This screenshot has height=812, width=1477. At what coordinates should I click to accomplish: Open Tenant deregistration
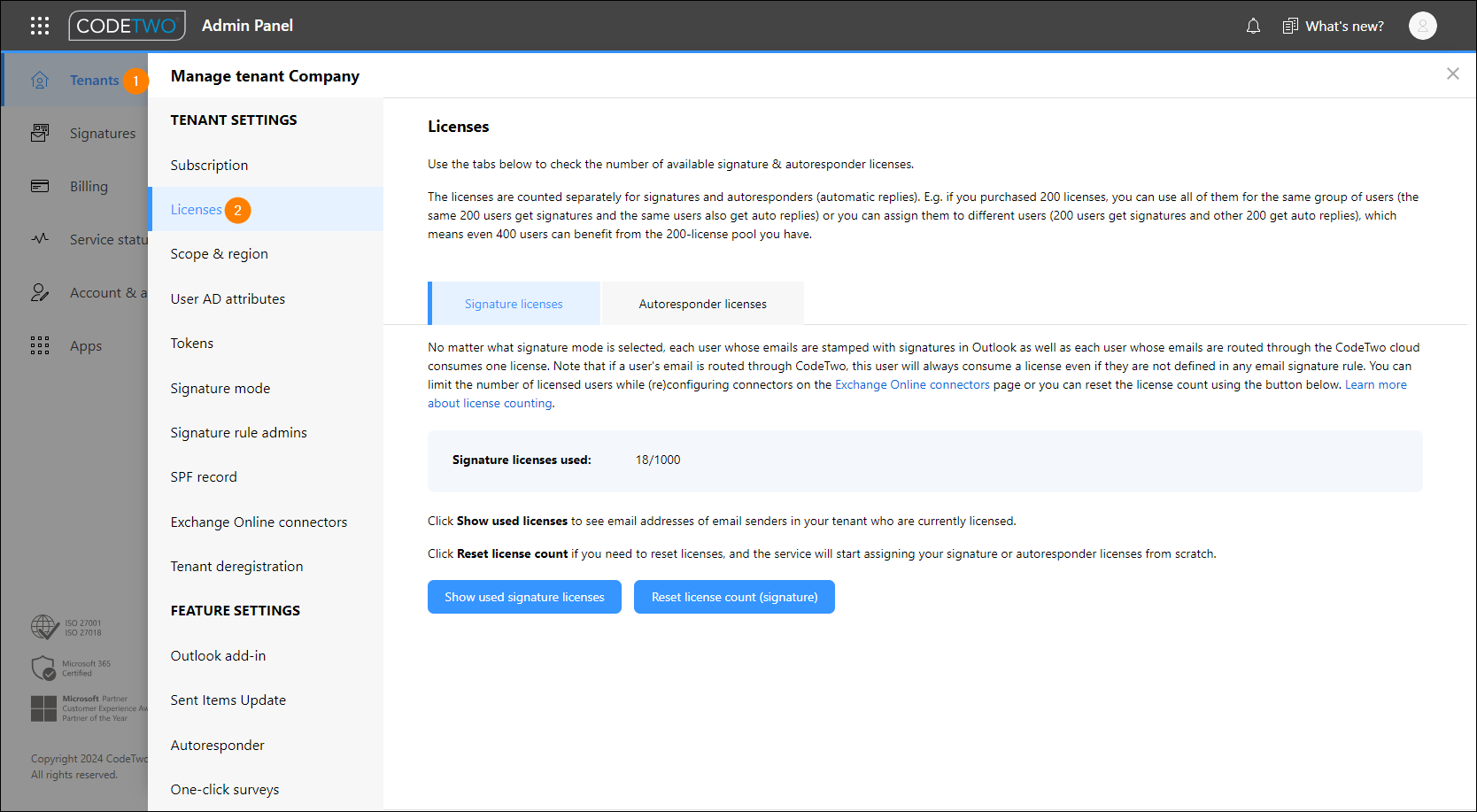236,566
